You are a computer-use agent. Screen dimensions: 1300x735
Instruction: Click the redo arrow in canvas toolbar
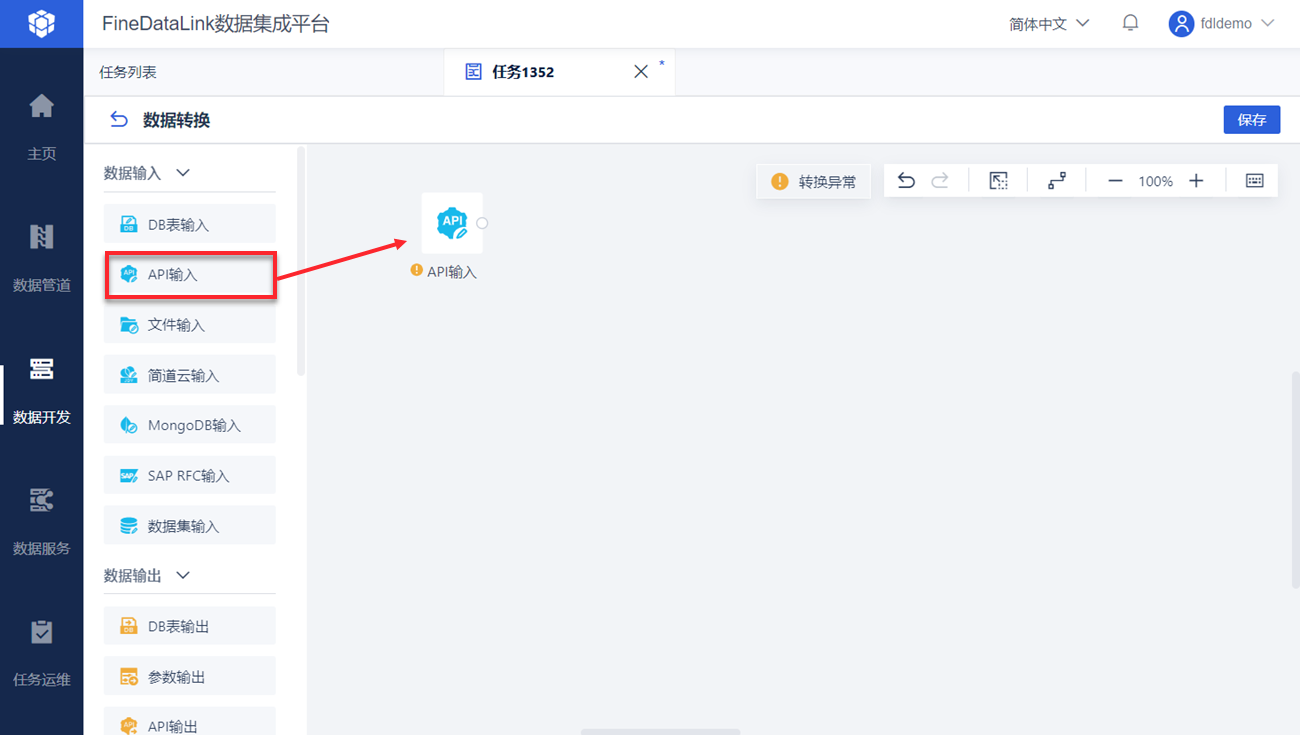[940, 181]
